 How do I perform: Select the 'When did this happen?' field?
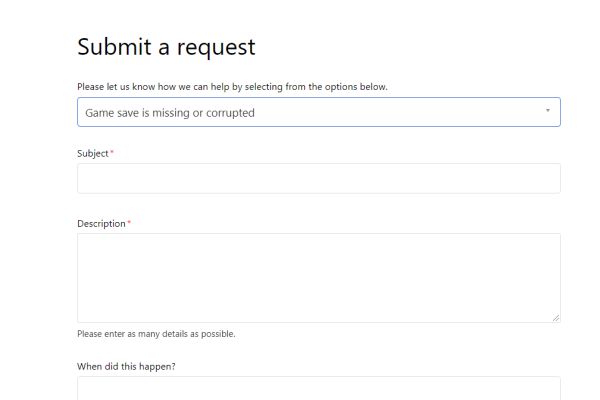(318, 388)
